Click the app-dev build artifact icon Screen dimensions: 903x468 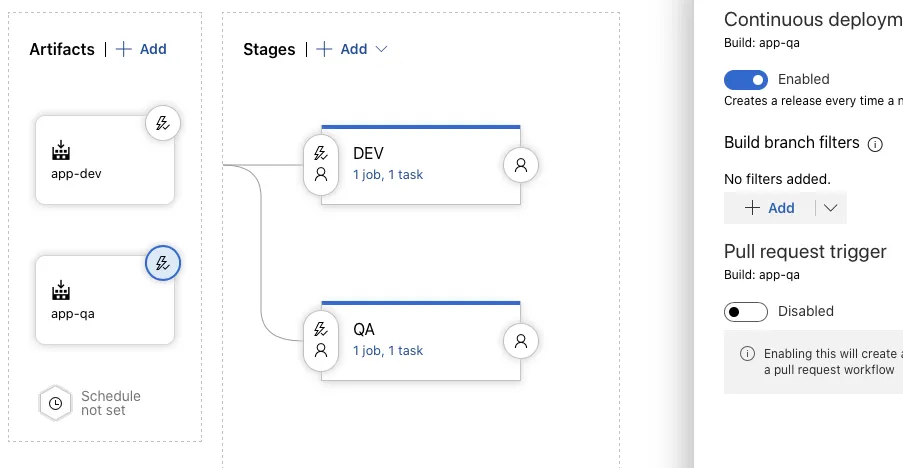[x=62, y=151]
